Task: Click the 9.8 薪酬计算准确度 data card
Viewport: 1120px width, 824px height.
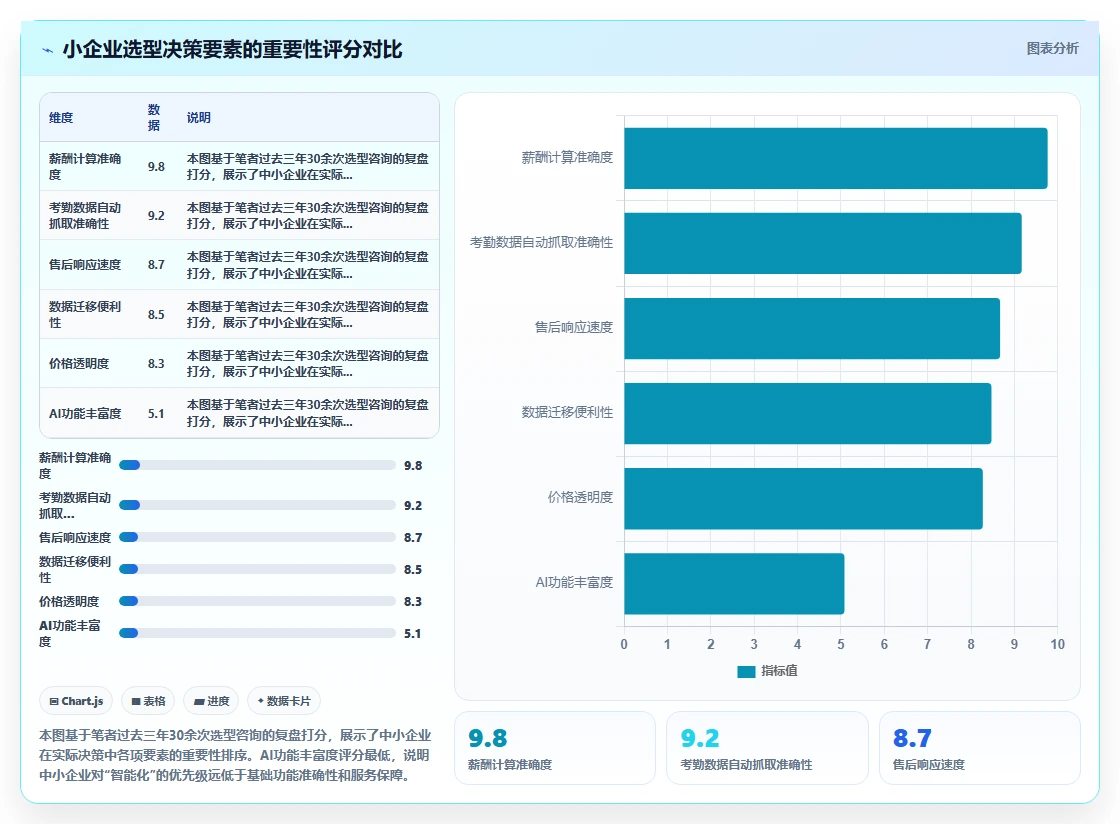Action: 555,748
